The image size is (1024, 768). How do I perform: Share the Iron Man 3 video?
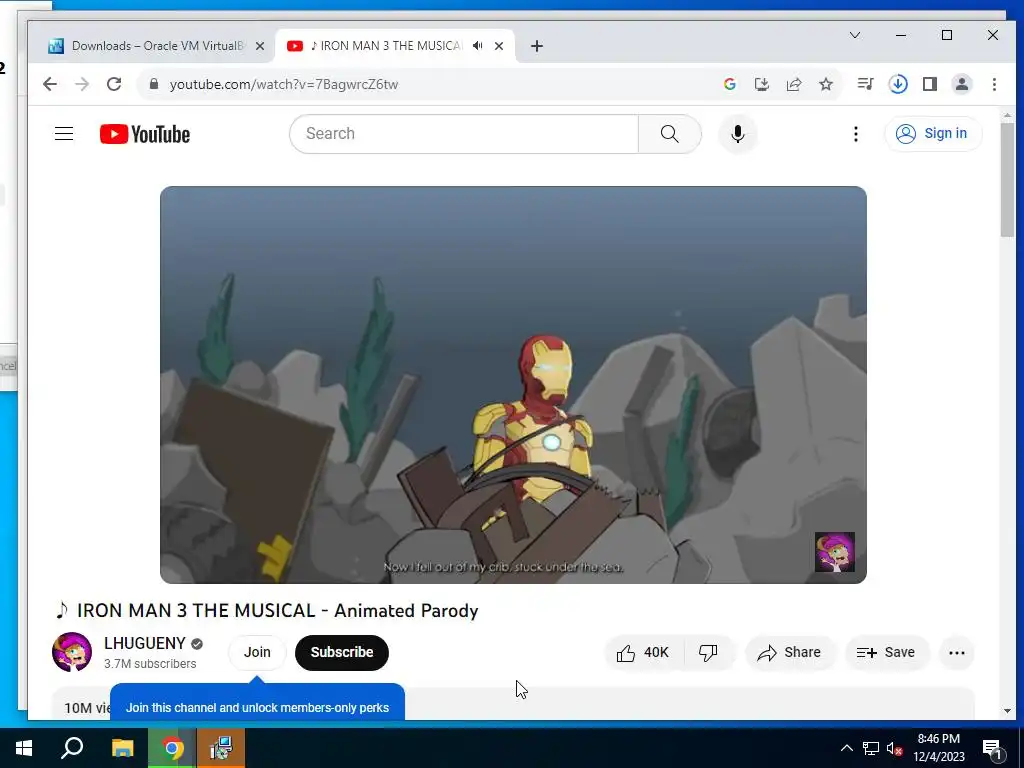pos(790,652)
